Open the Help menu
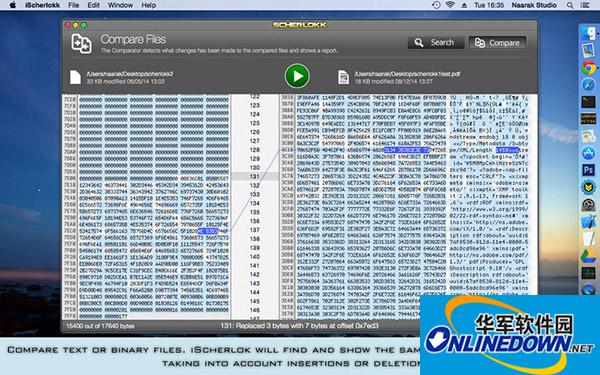Image resolution: width=600 pixels, height=375 pixels. tap(148, 5)
